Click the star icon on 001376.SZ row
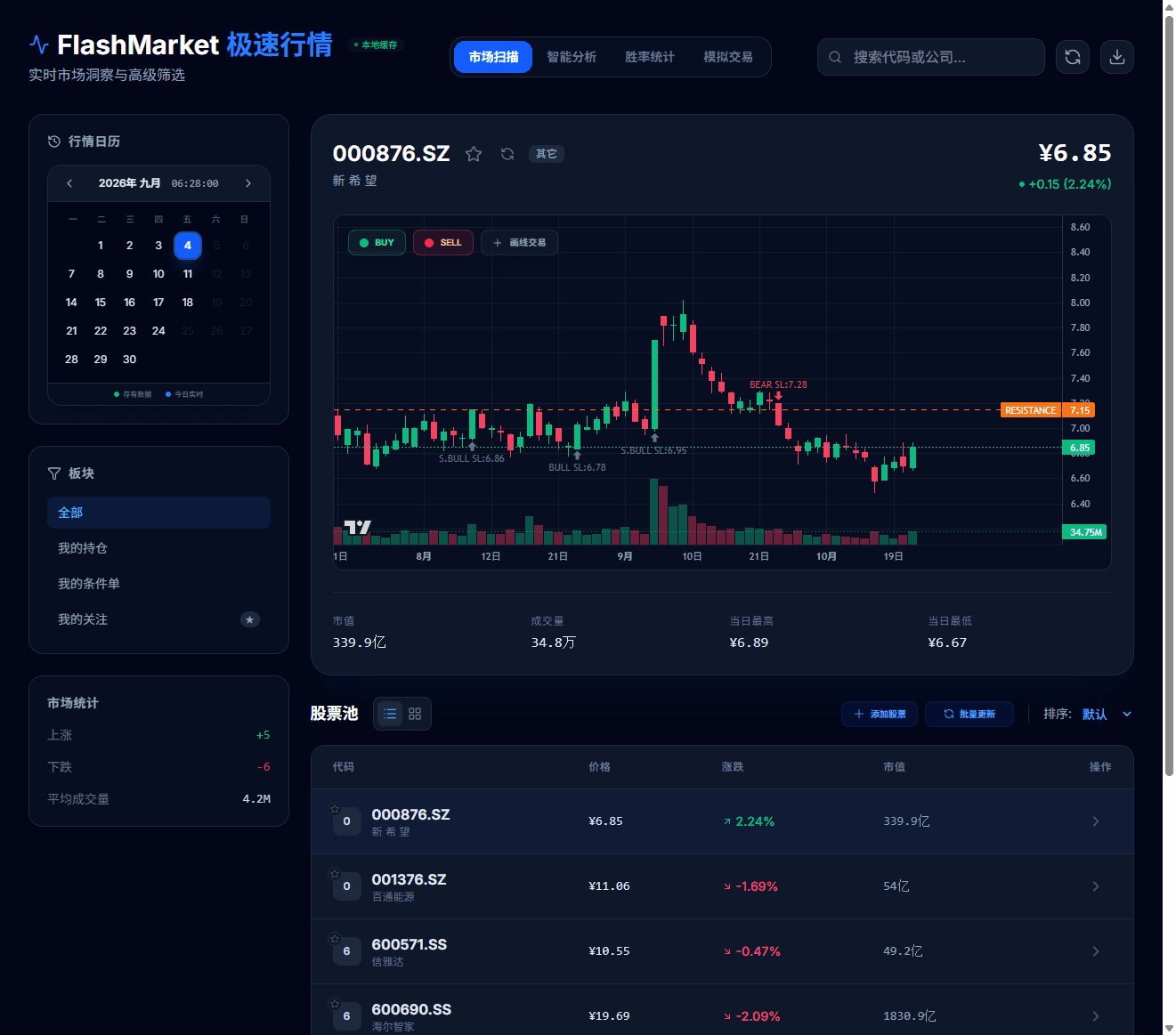 point(335,874)
